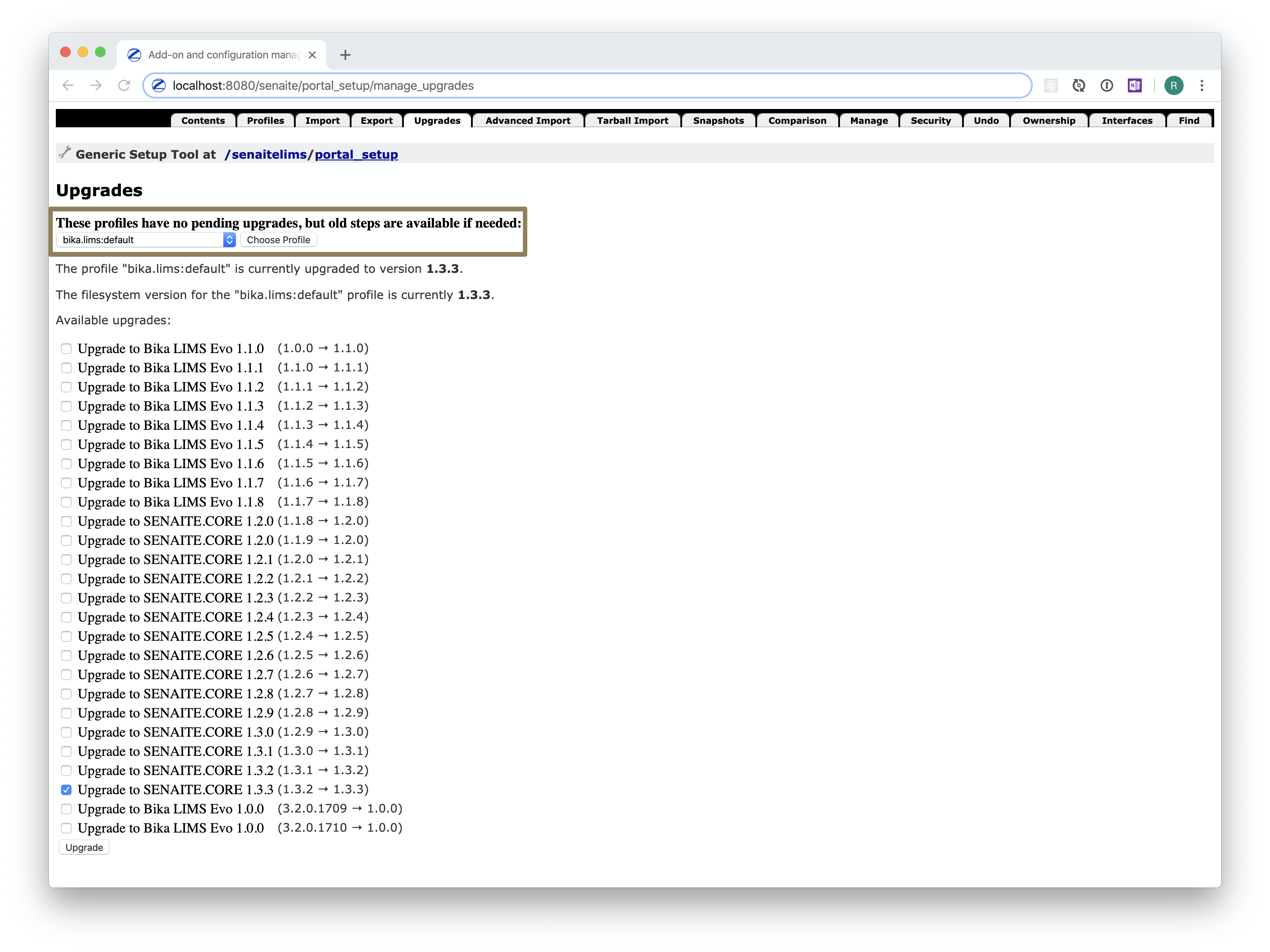Open the Import tab
The height and width of the screenshot is (952, 1270).
tap(322, 120)
